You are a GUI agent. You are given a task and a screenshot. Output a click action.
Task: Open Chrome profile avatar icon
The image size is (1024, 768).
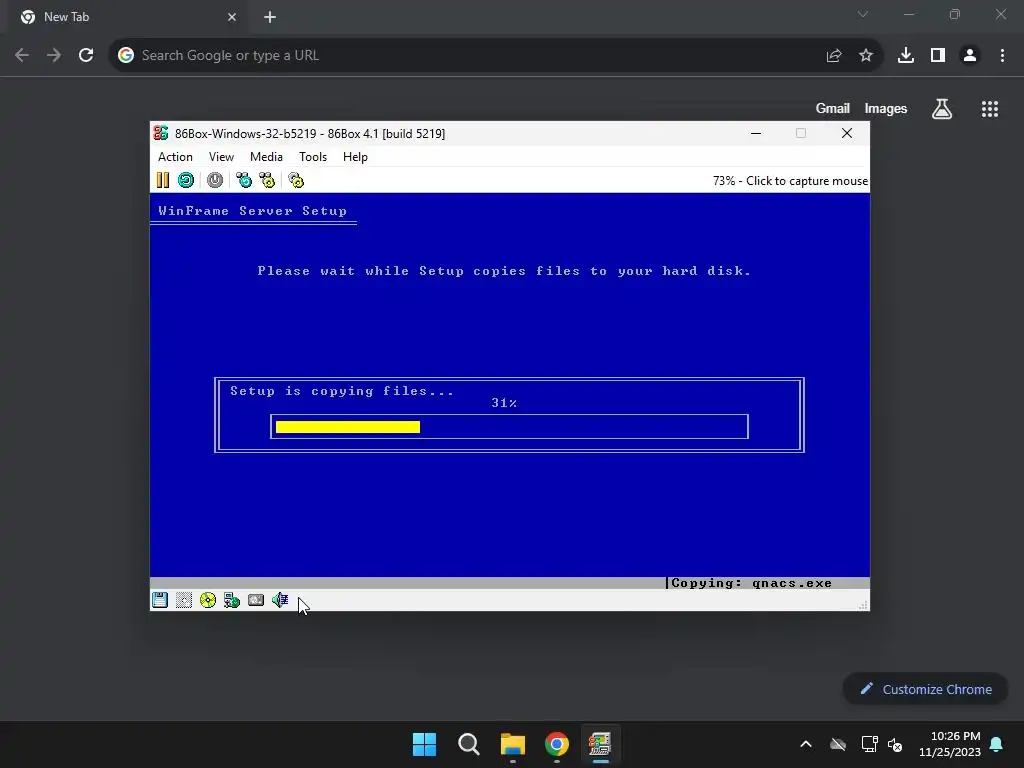click(x=970, y=56)
